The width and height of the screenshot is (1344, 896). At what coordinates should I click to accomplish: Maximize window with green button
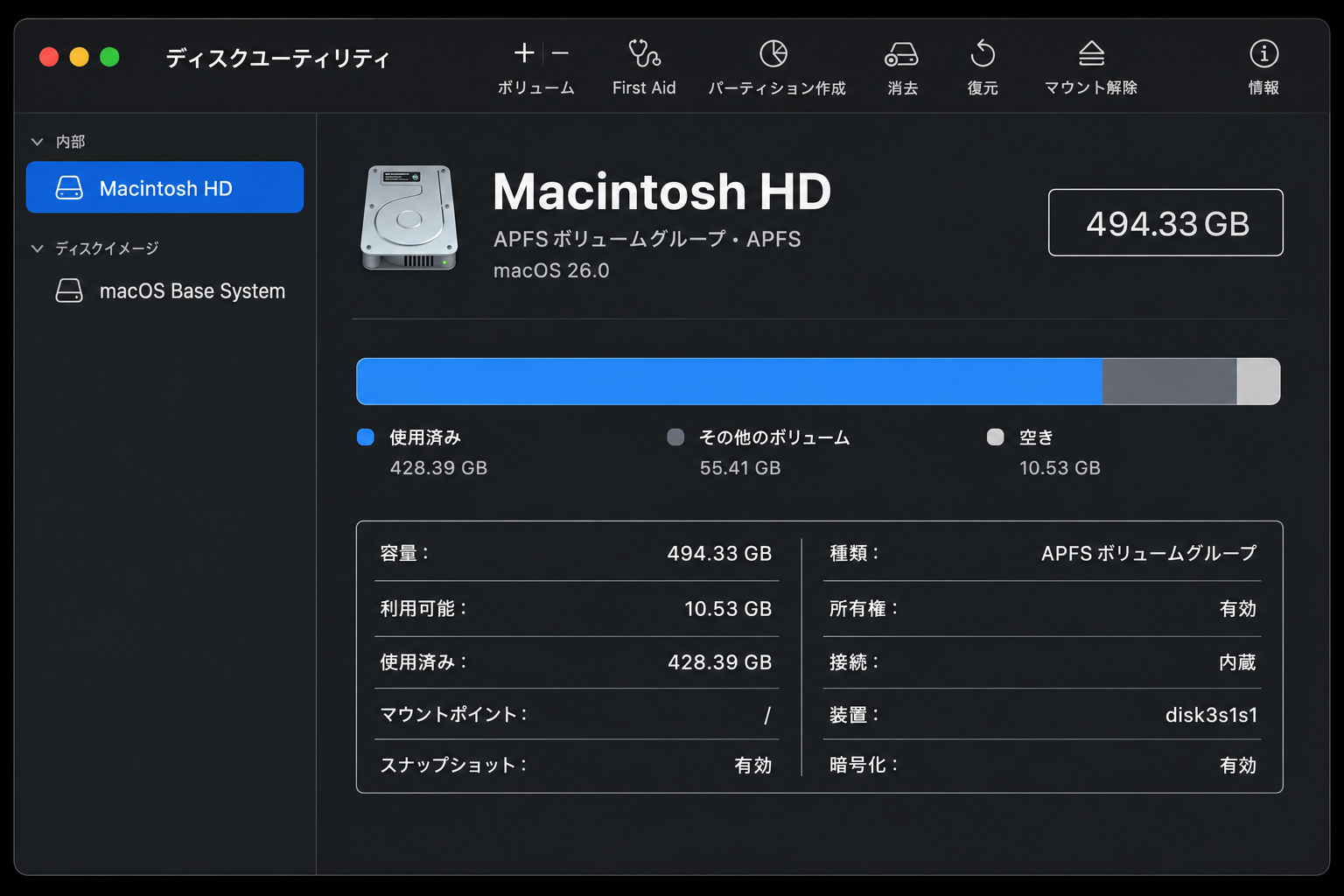click(109, 57)
